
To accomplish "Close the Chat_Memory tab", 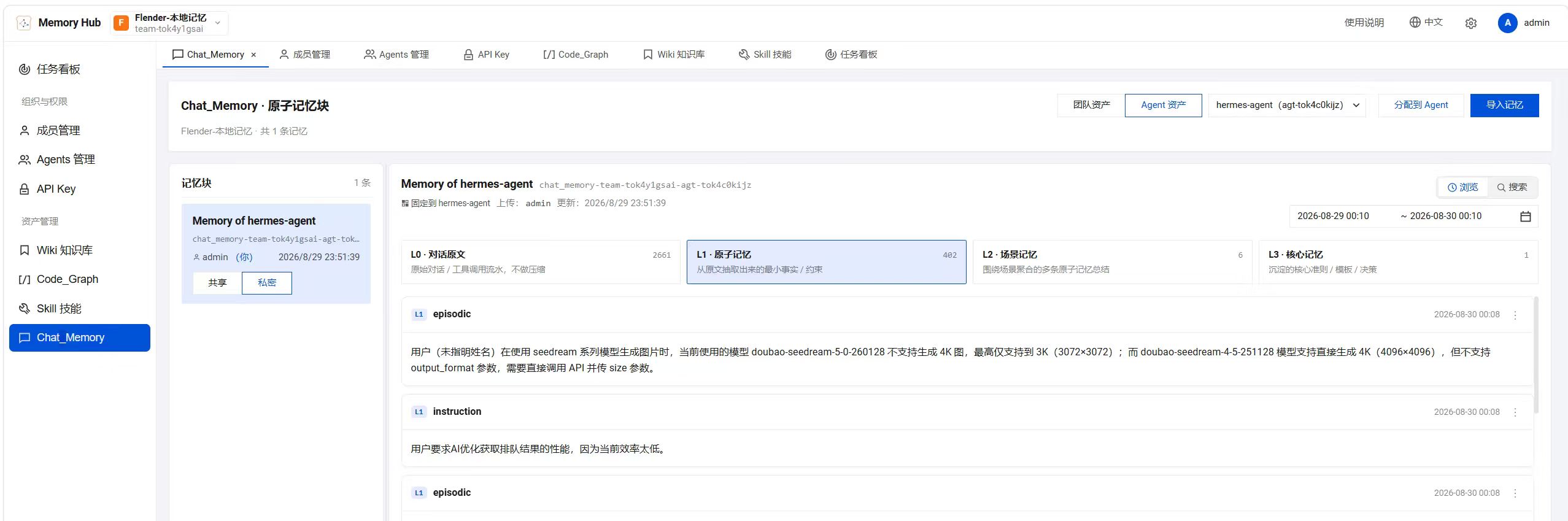I will tap(253, 55).
